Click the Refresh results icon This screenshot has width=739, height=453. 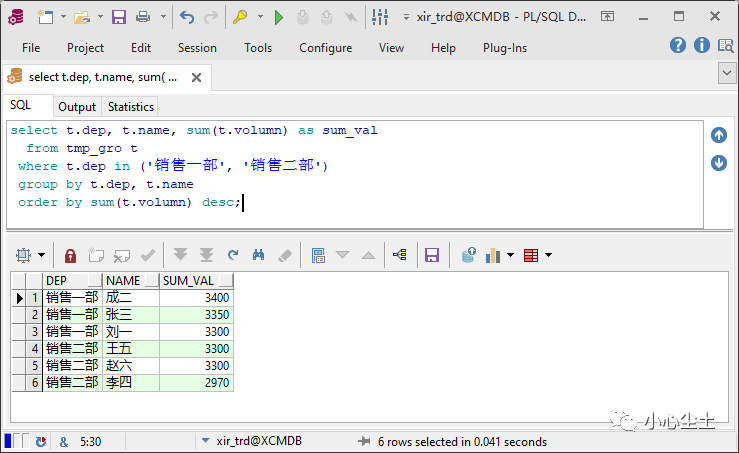(233, 255)
